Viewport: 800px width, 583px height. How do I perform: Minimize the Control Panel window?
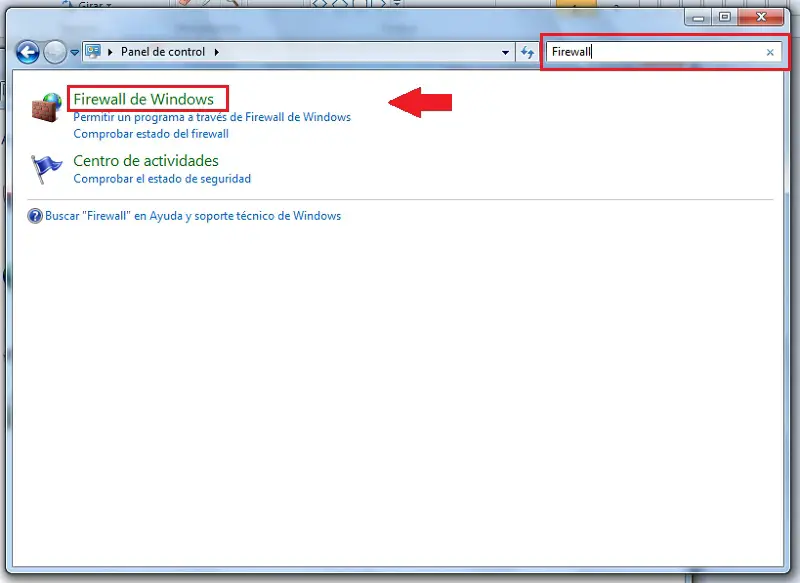[x=698, y=17]
